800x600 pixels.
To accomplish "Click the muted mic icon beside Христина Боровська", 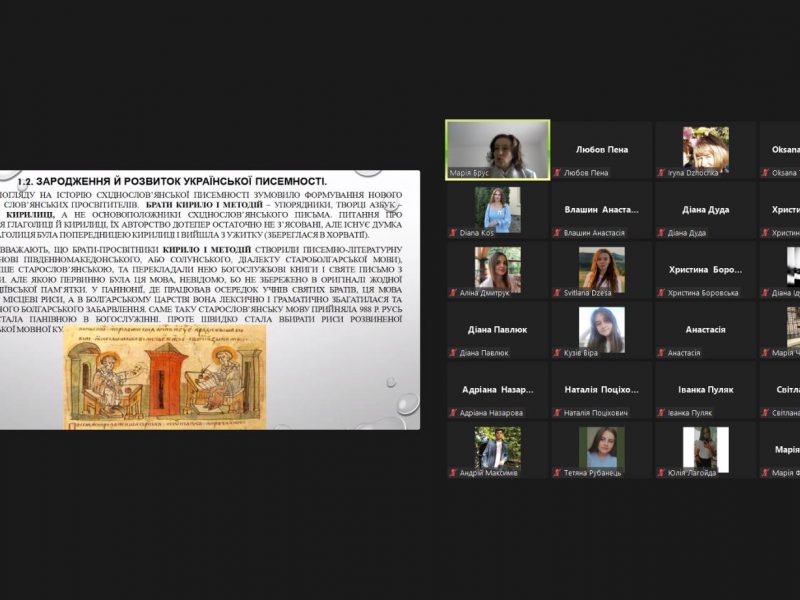I will point(661,293).
